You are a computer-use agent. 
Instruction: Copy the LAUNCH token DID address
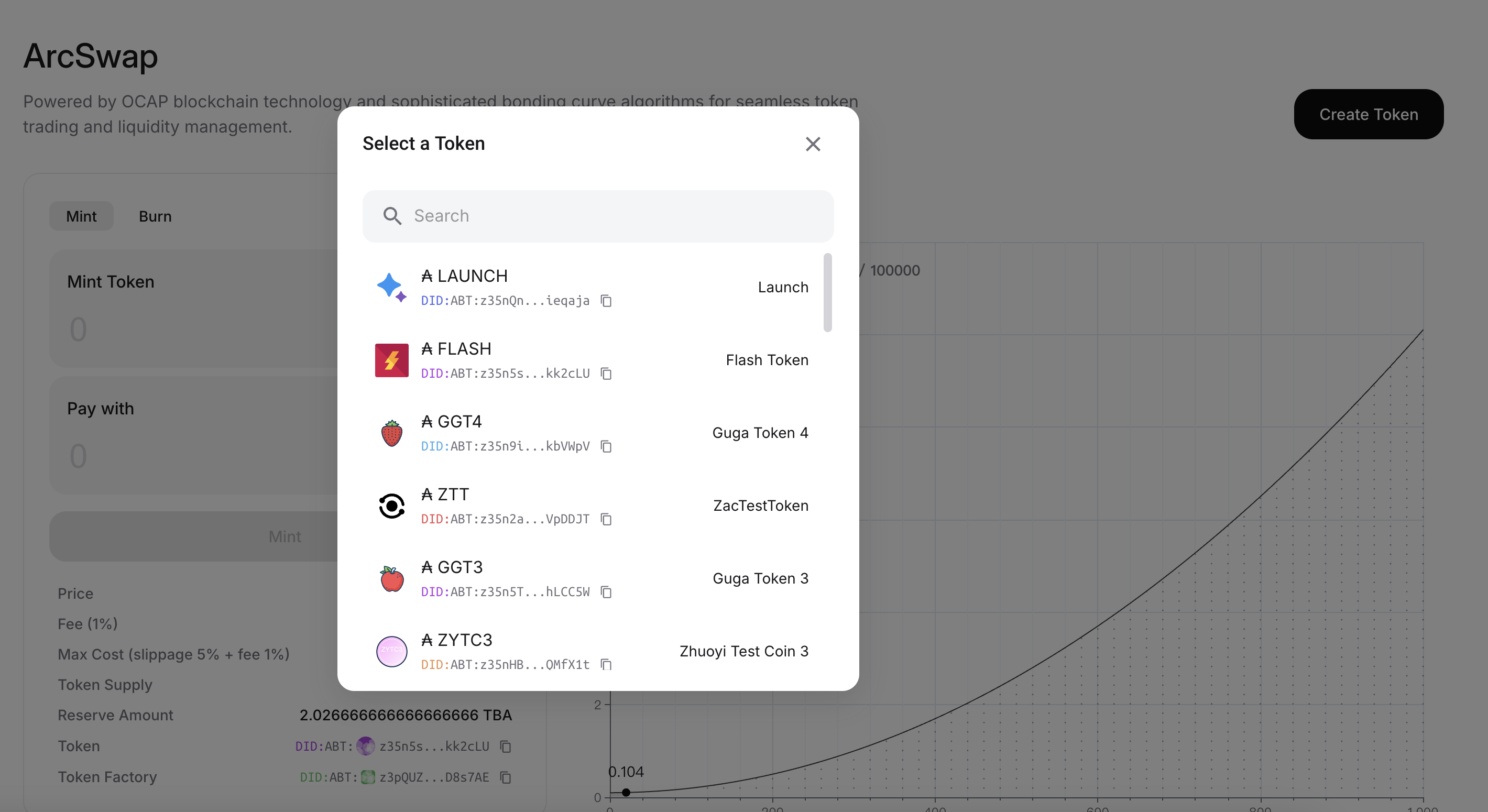[x=606, y=301]
